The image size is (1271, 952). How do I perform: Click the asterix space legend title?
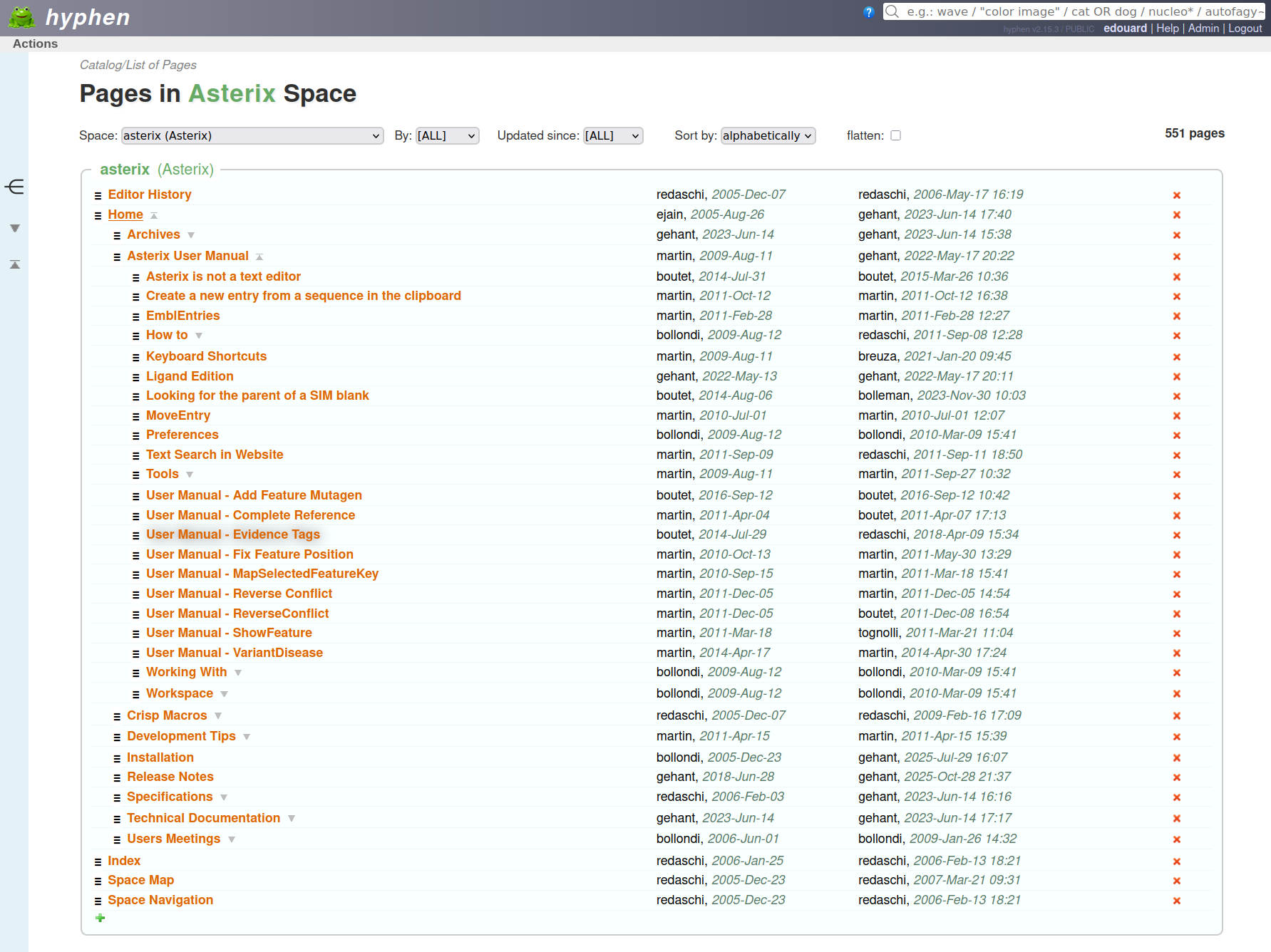(156, 170)
